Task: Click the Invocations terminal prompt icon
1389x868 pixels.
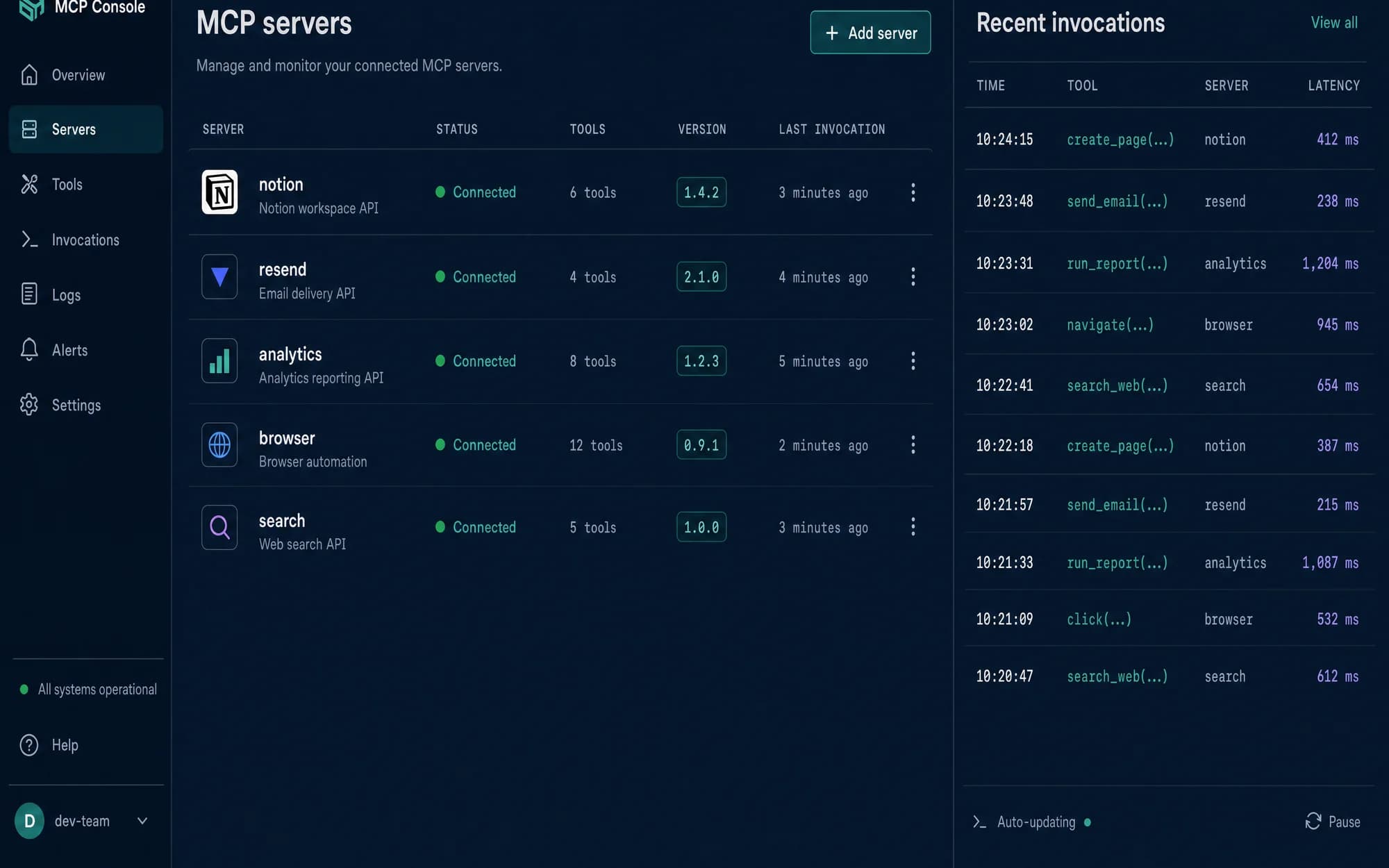Action: (x=29, y=240)
